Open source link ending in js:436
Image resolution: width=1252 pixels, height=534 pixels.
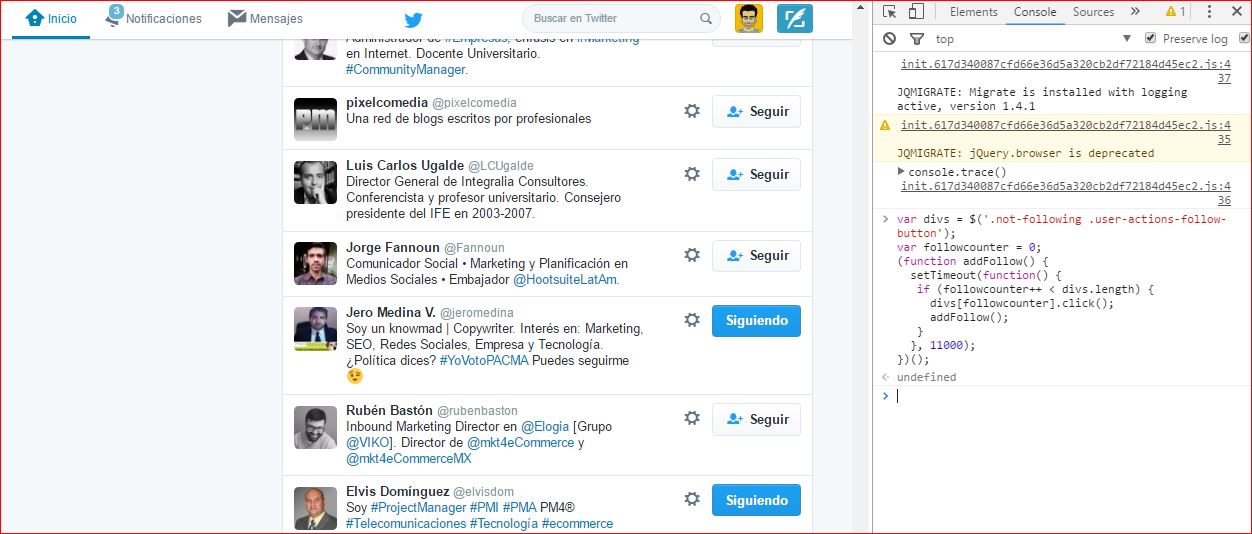1066,193
